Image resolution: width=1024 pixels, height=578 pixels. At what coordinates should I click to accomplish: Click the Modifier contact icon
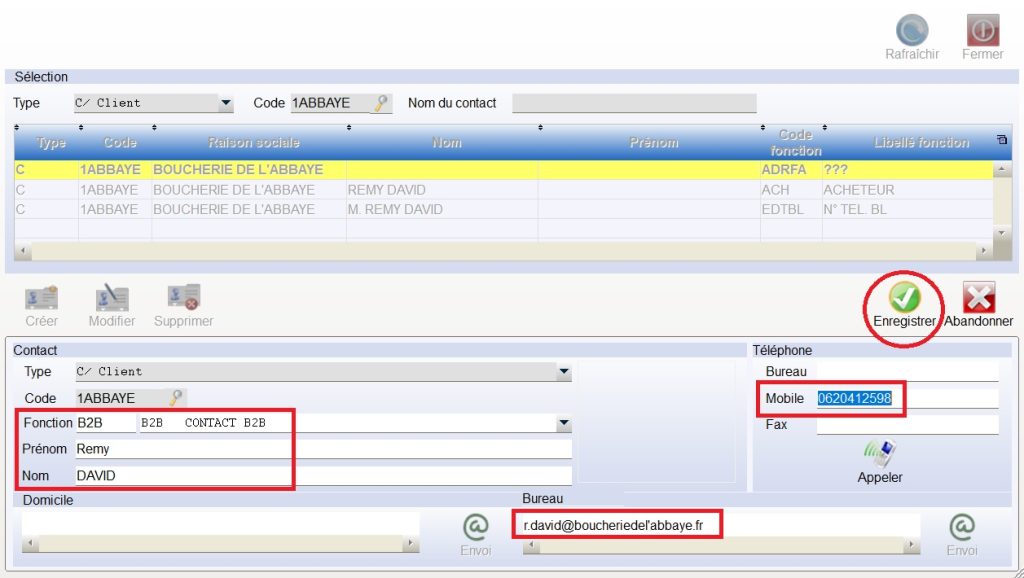[111, 297]
